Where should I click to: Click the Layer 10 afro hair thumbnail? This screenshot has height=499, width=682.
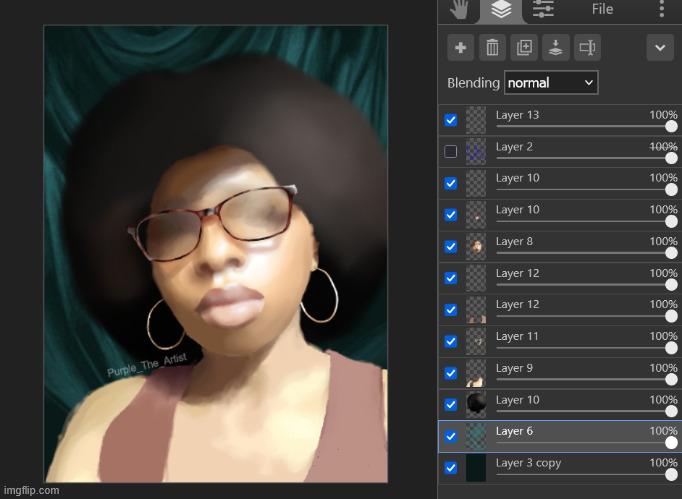click(476, 404)
